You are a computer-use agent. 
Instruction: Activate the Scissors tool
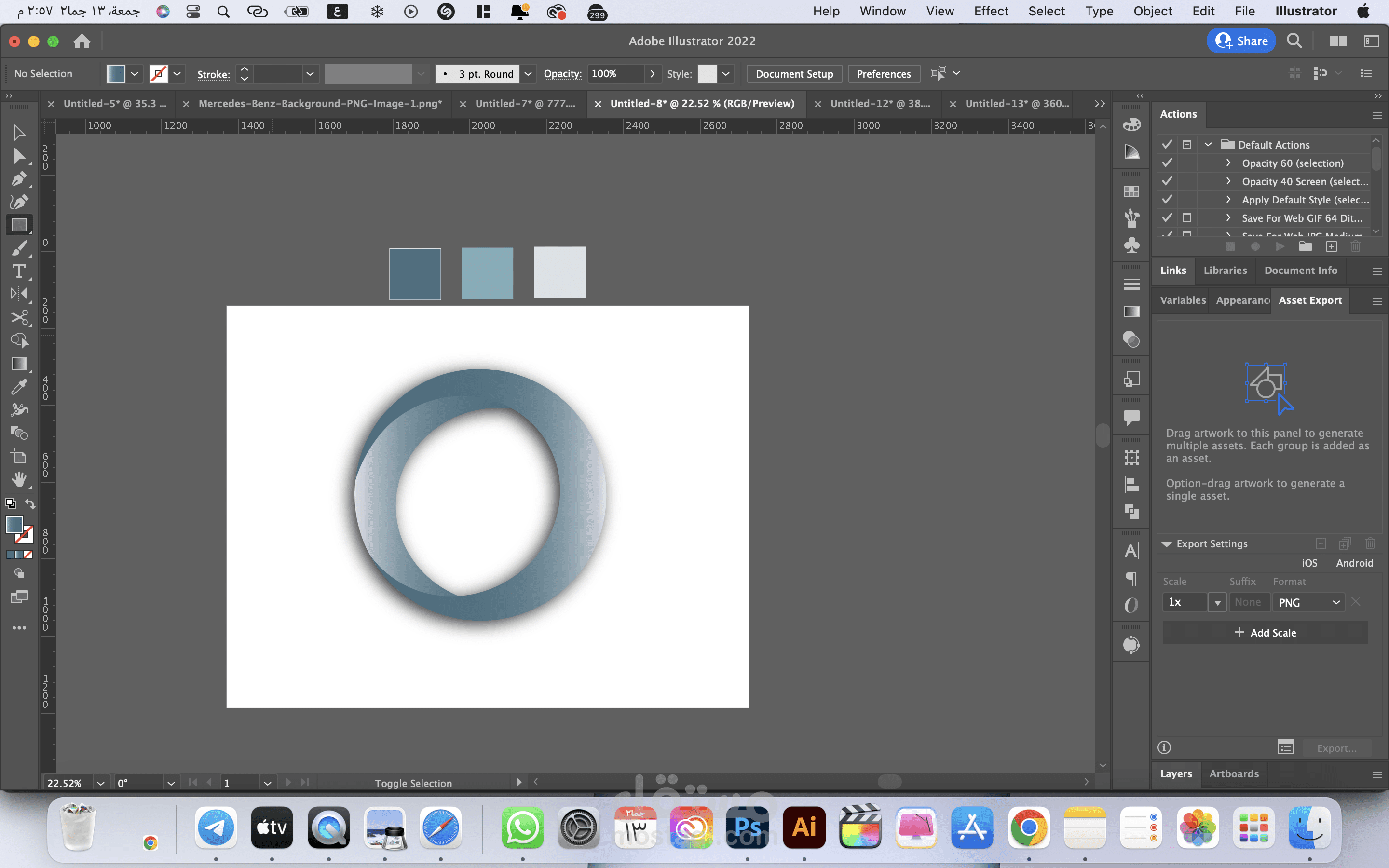point(19,317)
